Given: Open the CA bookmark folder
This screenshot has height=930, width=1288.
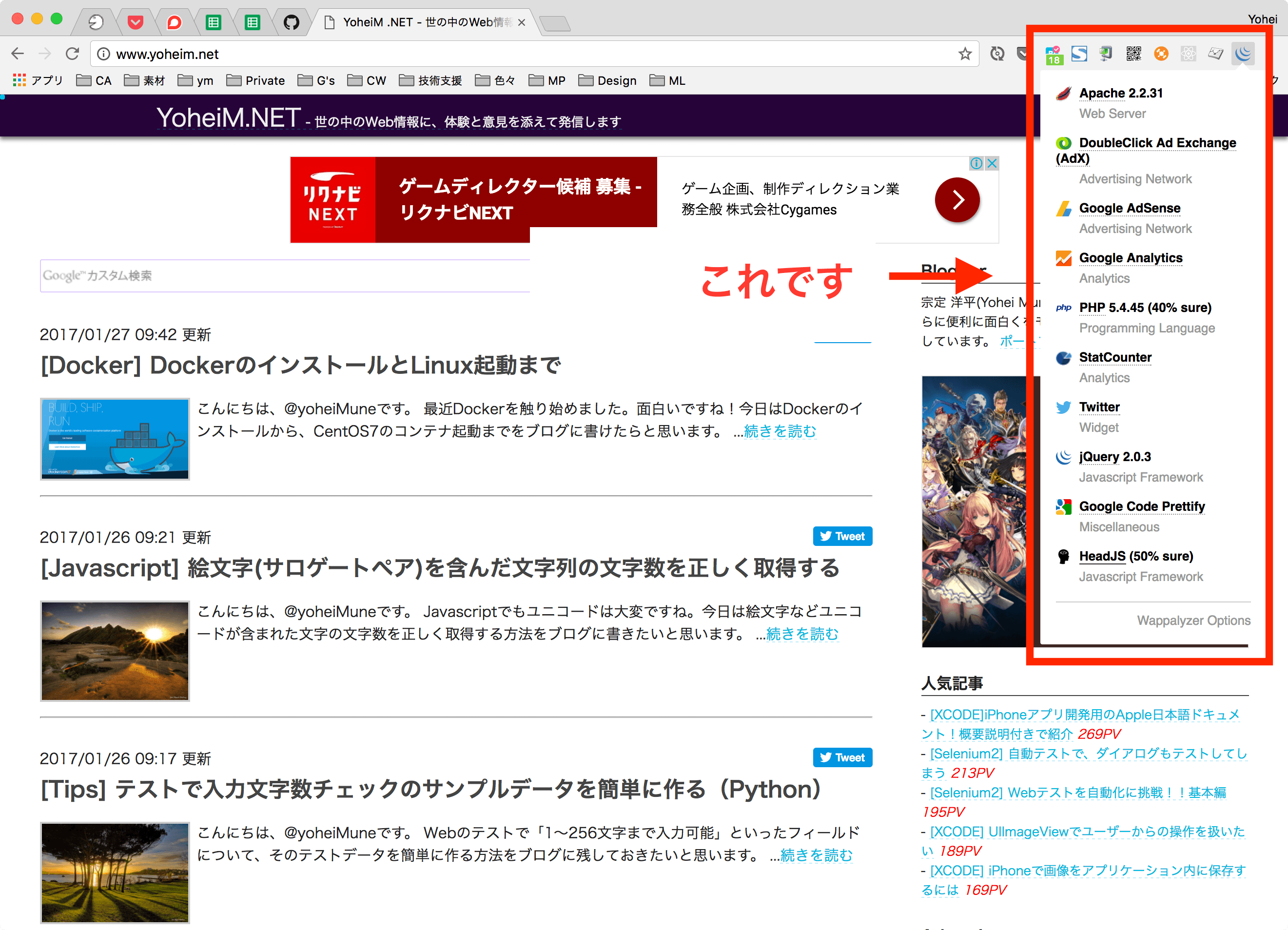Looking at the screenshot, I should tap(94, 80).
